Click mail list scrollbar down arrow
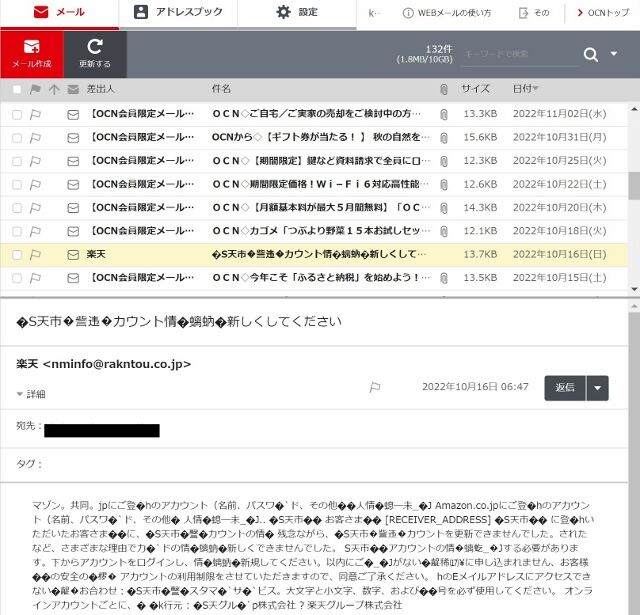Screen dimensions: 640x615 tap(634, 289)
